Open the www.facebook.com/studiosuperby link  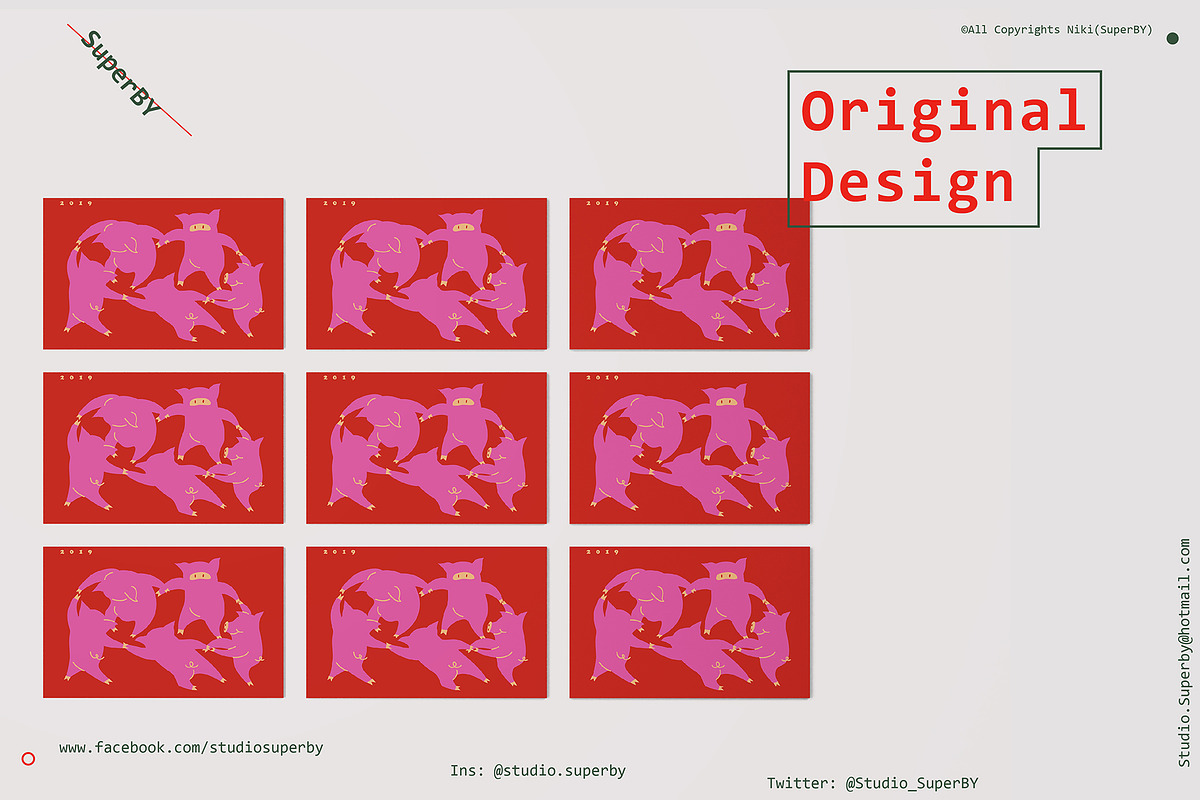[191, 748]
